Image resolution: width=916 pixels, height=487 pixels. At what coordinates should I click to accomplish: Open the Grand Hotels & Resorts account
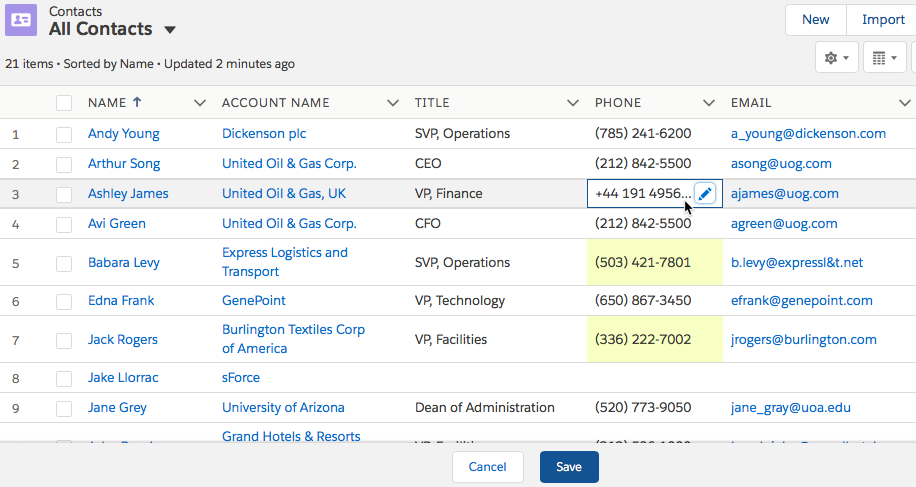[x=291, y=436]
